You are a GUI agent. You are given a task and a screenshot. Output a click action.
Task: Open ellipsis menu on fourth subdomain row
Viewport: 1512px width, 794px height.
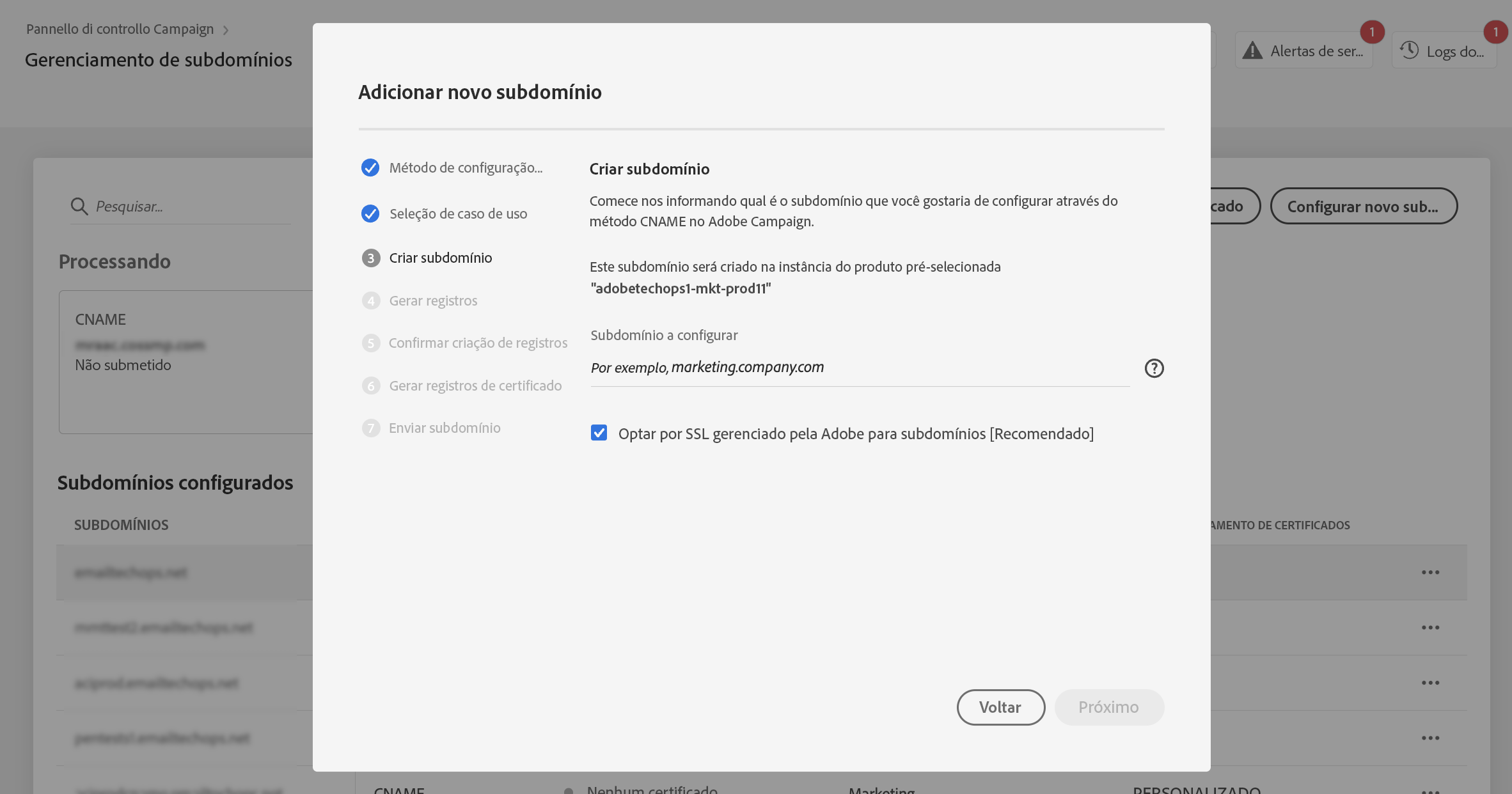[1430, 738]
